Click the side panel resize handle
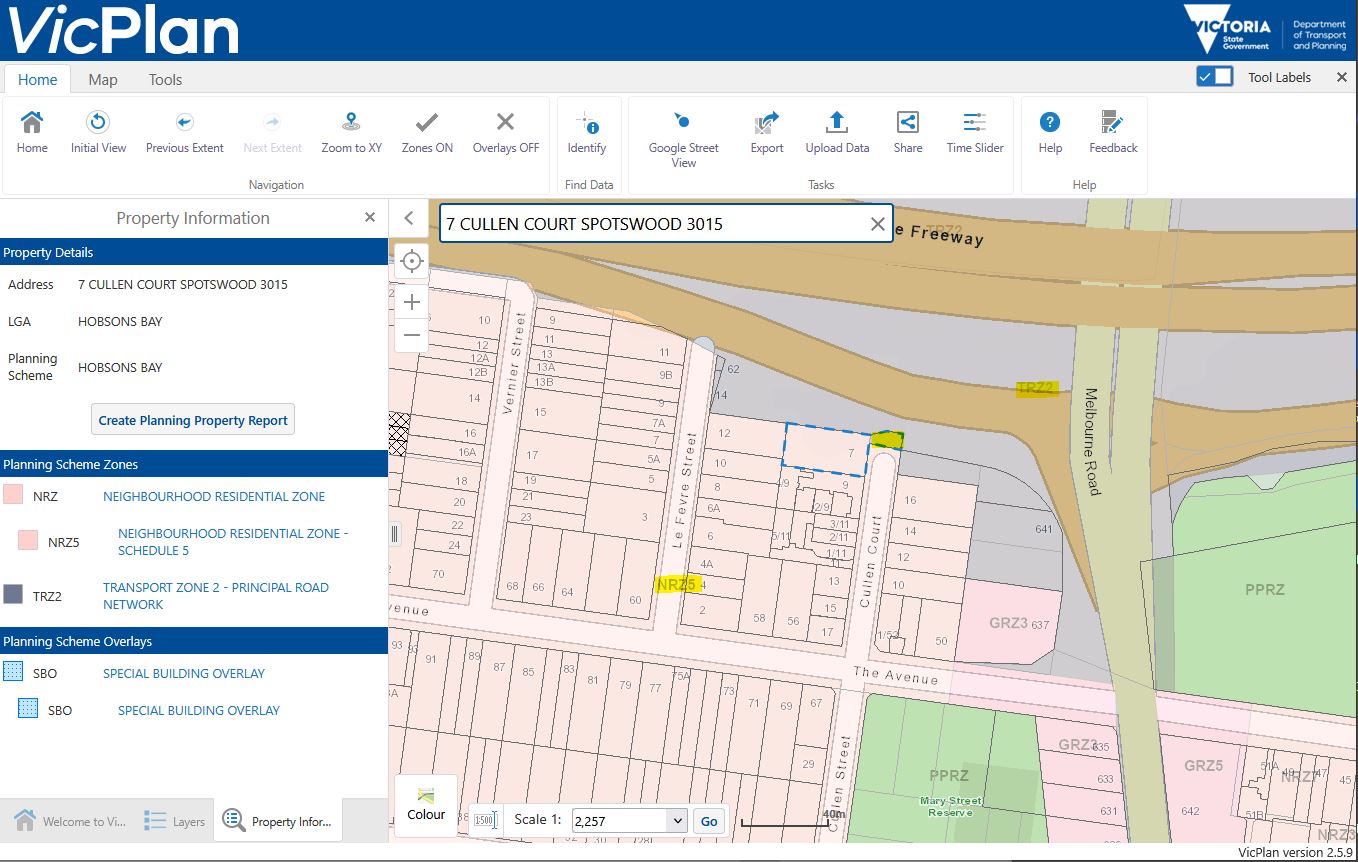Screen dimensions: 1358x862 click(394, 534)
